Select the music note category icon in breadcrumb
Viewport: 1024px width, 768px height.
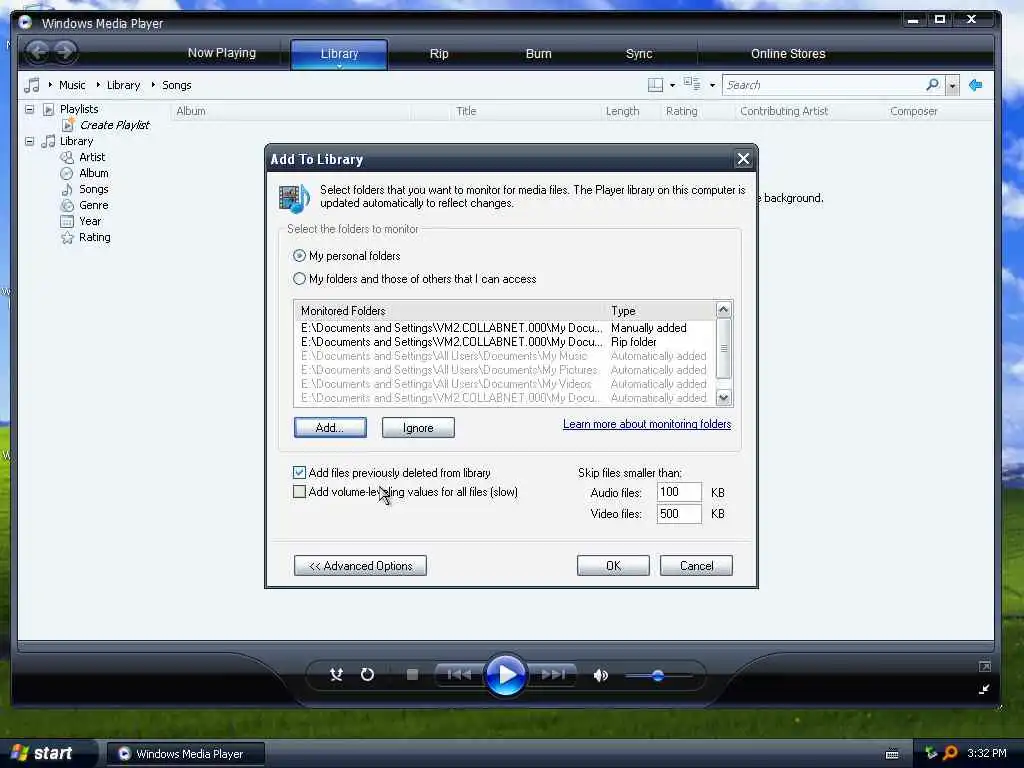click(31, 85)
